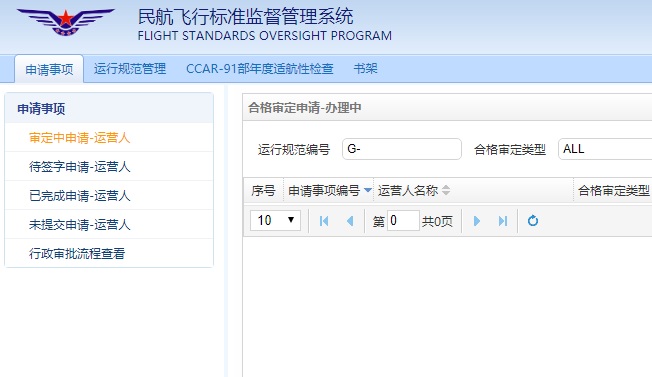Viewport: 652px width, 377px height.
Task: Click the 运行规范编号 input field with G-
Action: click(402, 149)
